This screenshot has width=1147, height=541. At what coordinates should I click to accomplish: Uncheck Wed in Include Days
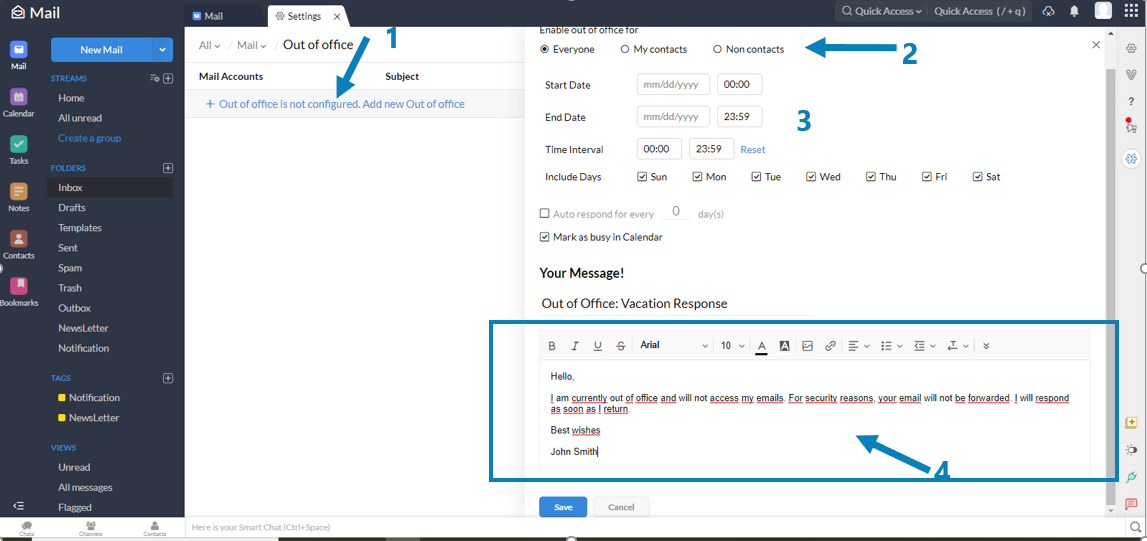pos(811,177)
